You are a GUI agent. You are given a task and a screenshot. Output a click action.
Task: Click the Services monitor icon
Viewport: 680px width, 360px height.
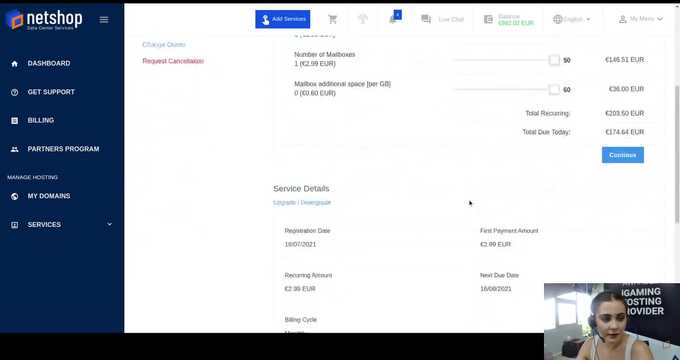click(14, 225)
